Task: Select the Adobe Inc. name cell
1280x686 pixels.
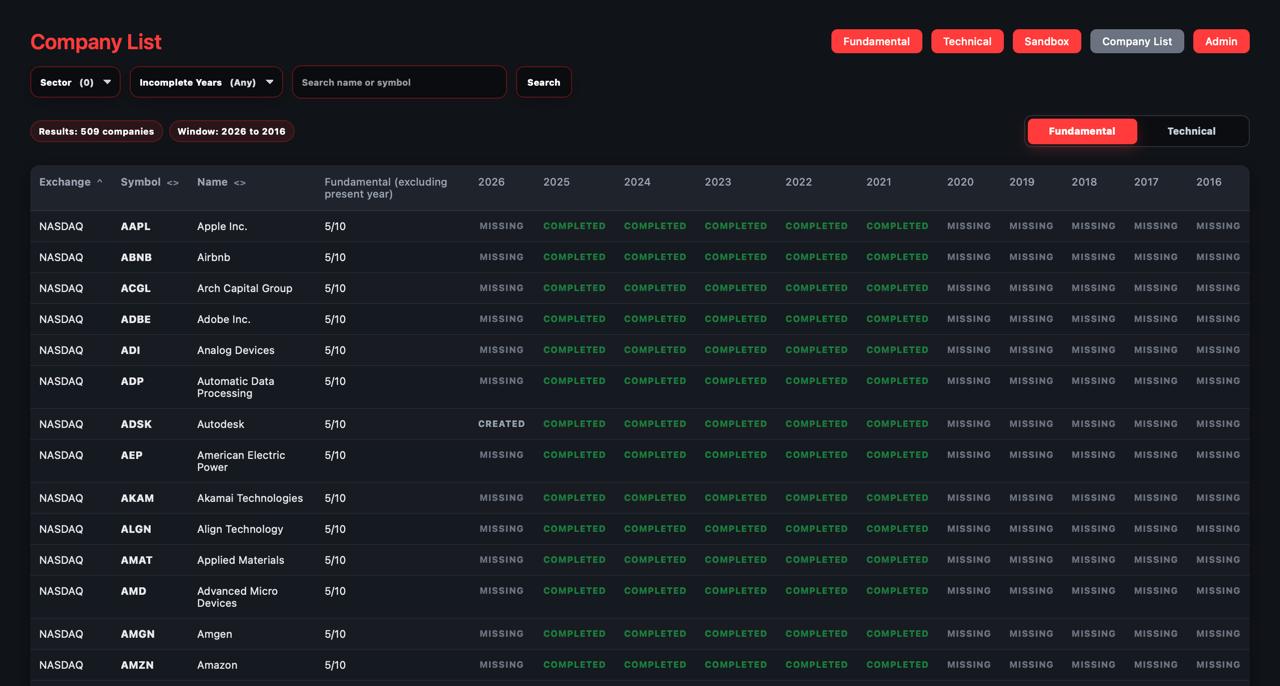Action: 224,319
